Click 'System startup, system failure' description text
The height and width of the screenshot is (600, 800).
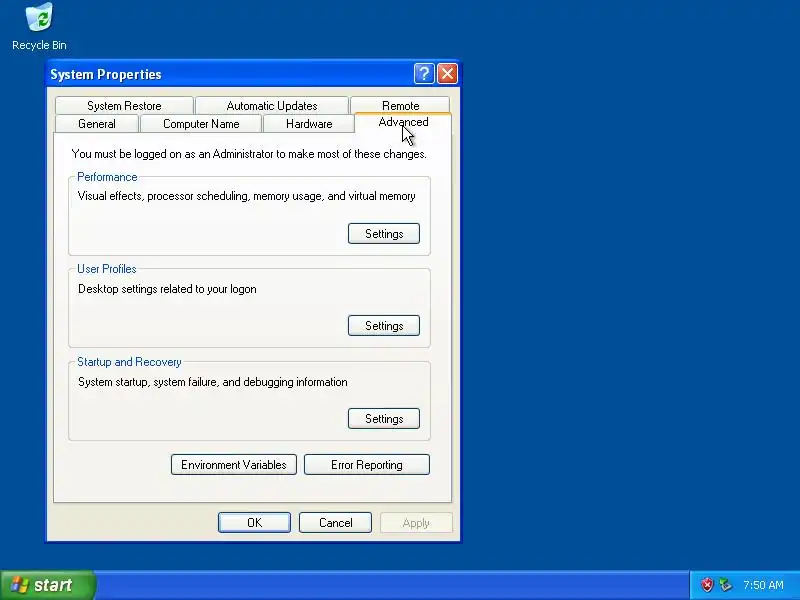point(213,382)
